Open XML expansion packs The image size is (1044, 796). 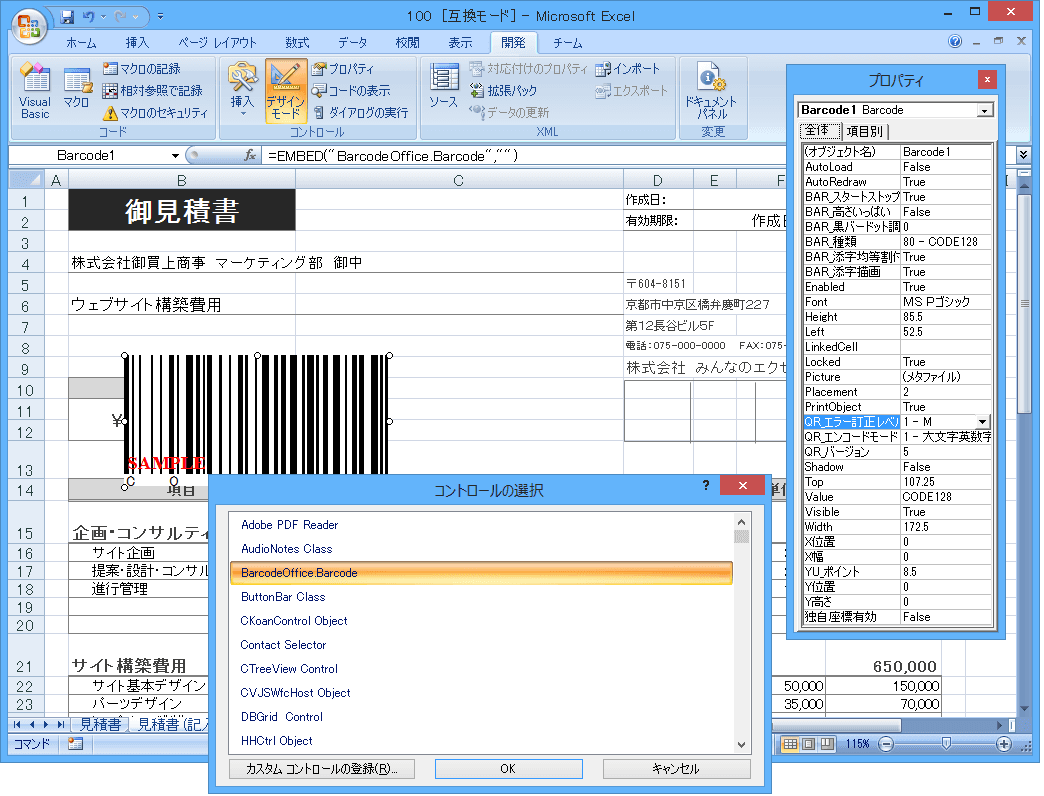pyautogui.click(x=503, y=91)
